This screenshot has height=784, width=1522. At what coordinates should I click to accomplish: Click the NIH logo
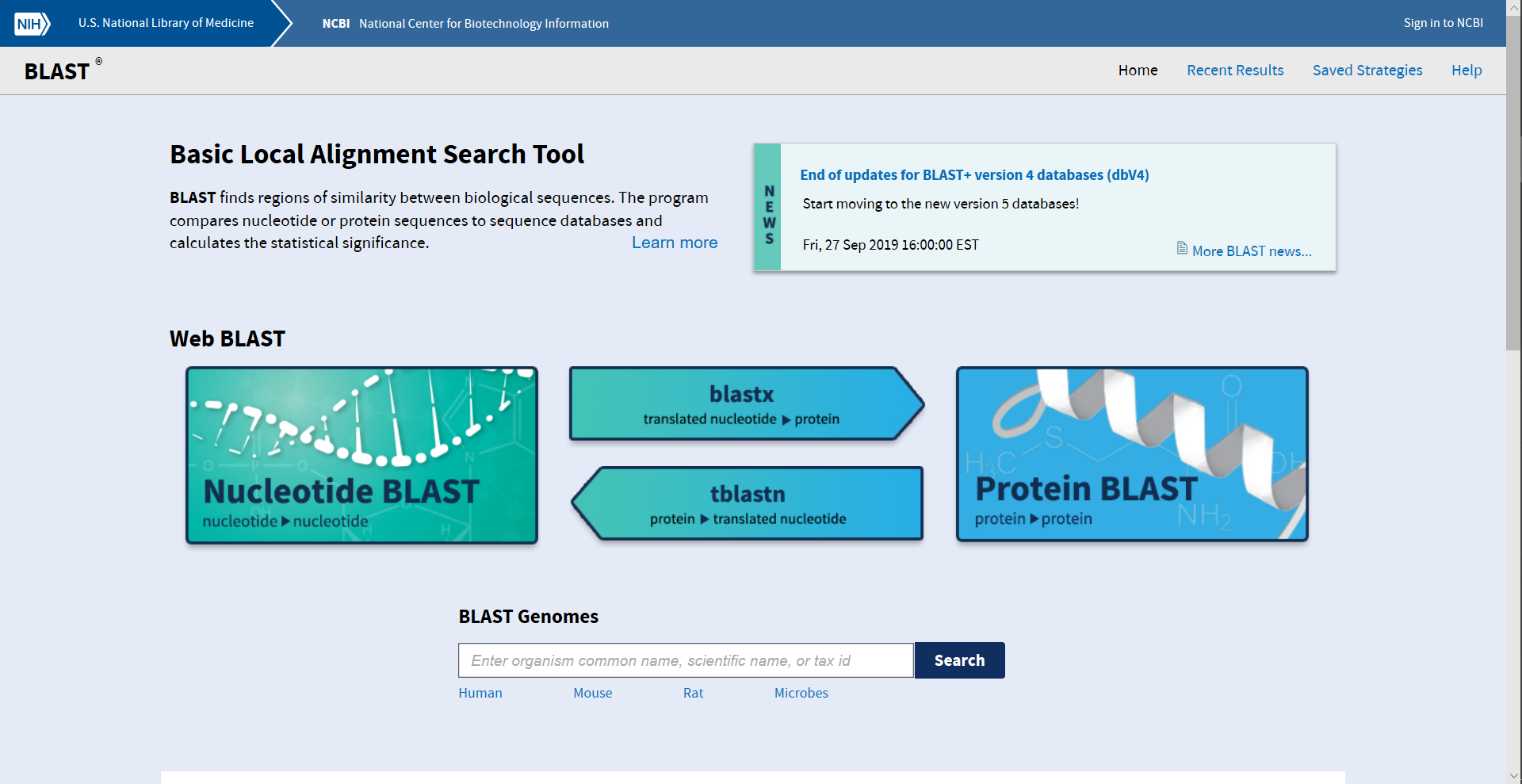pos(31,23)
